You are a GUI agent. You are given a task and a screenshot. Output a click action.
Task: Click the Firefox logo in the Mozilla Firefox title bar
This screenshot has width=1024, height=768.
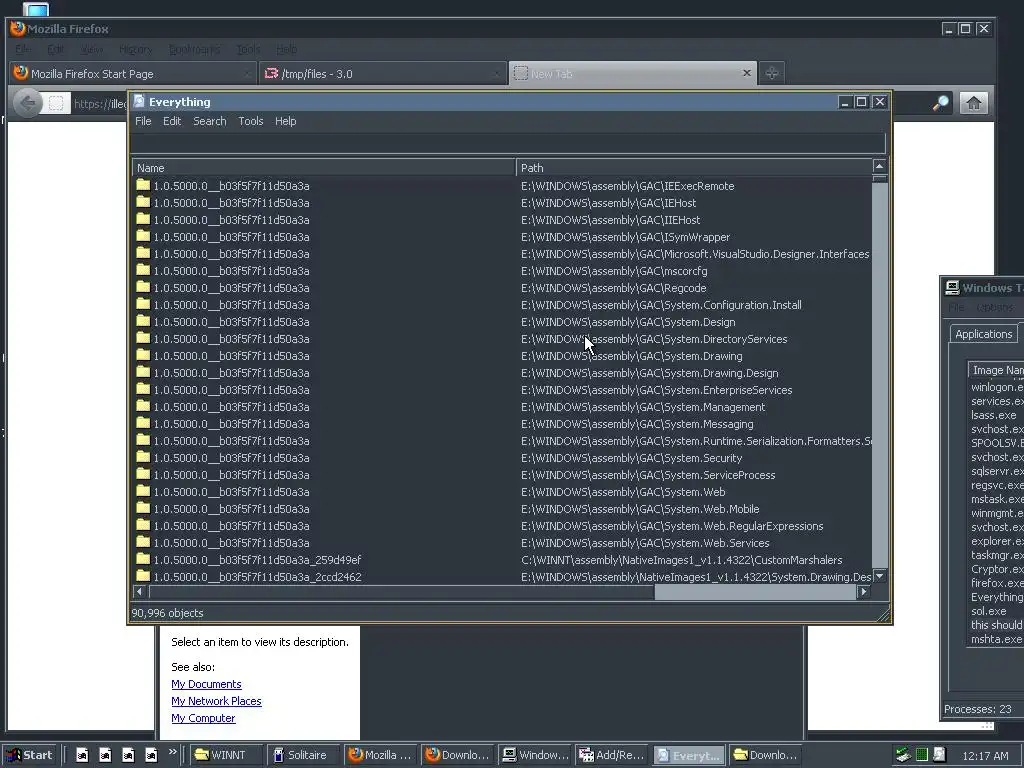point(18,29)
